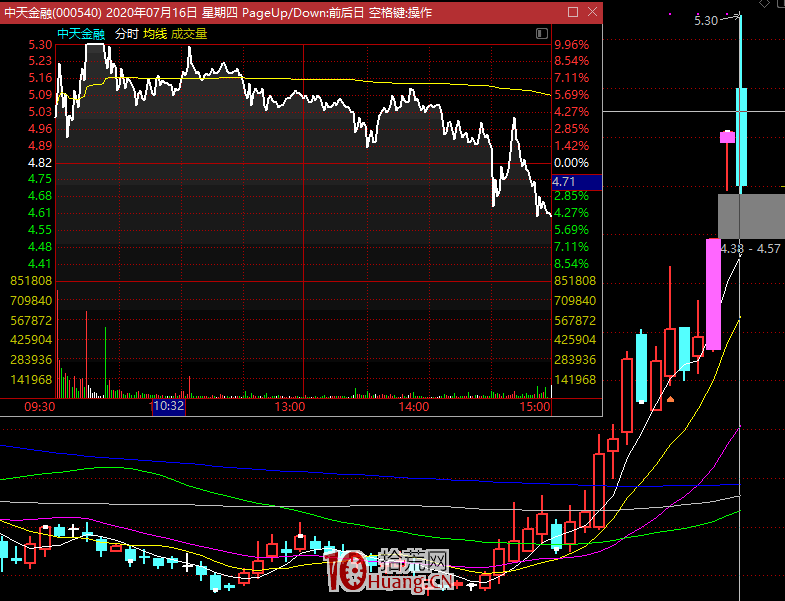The width and height of the screenshot is (785, 601).
Task: Click the small orange triangle marker below the candles
Action: point(670,399)
